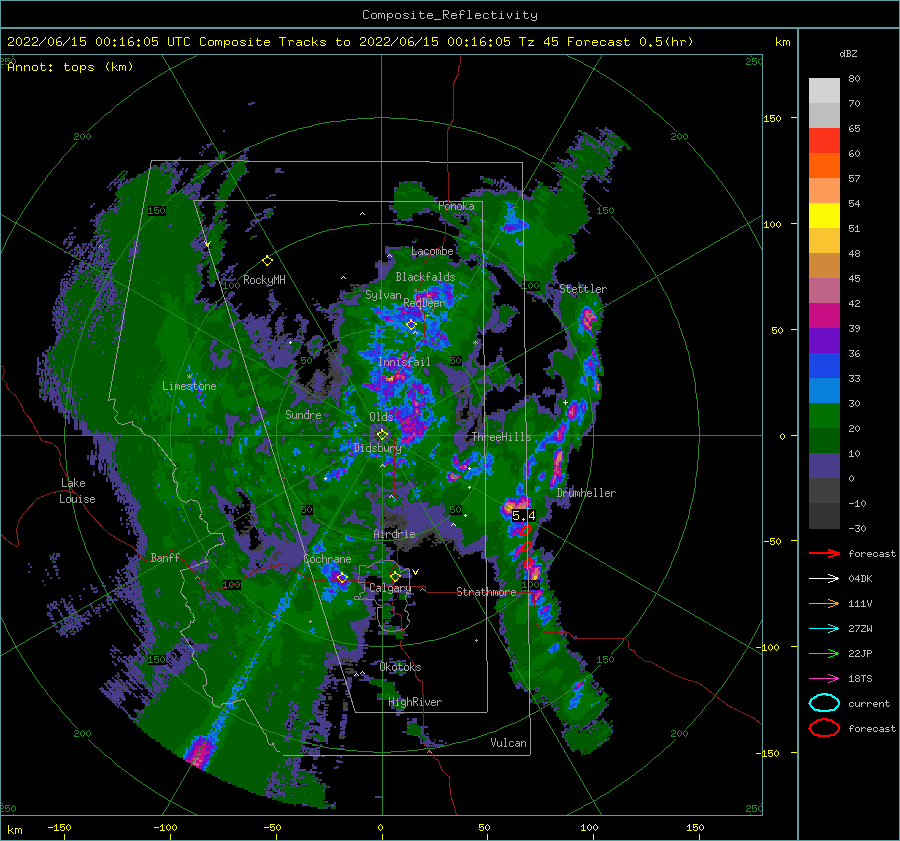Screen dimensions: 900x841
Task: Pick the slate purple swatch above 0
Action: [824, 466]
